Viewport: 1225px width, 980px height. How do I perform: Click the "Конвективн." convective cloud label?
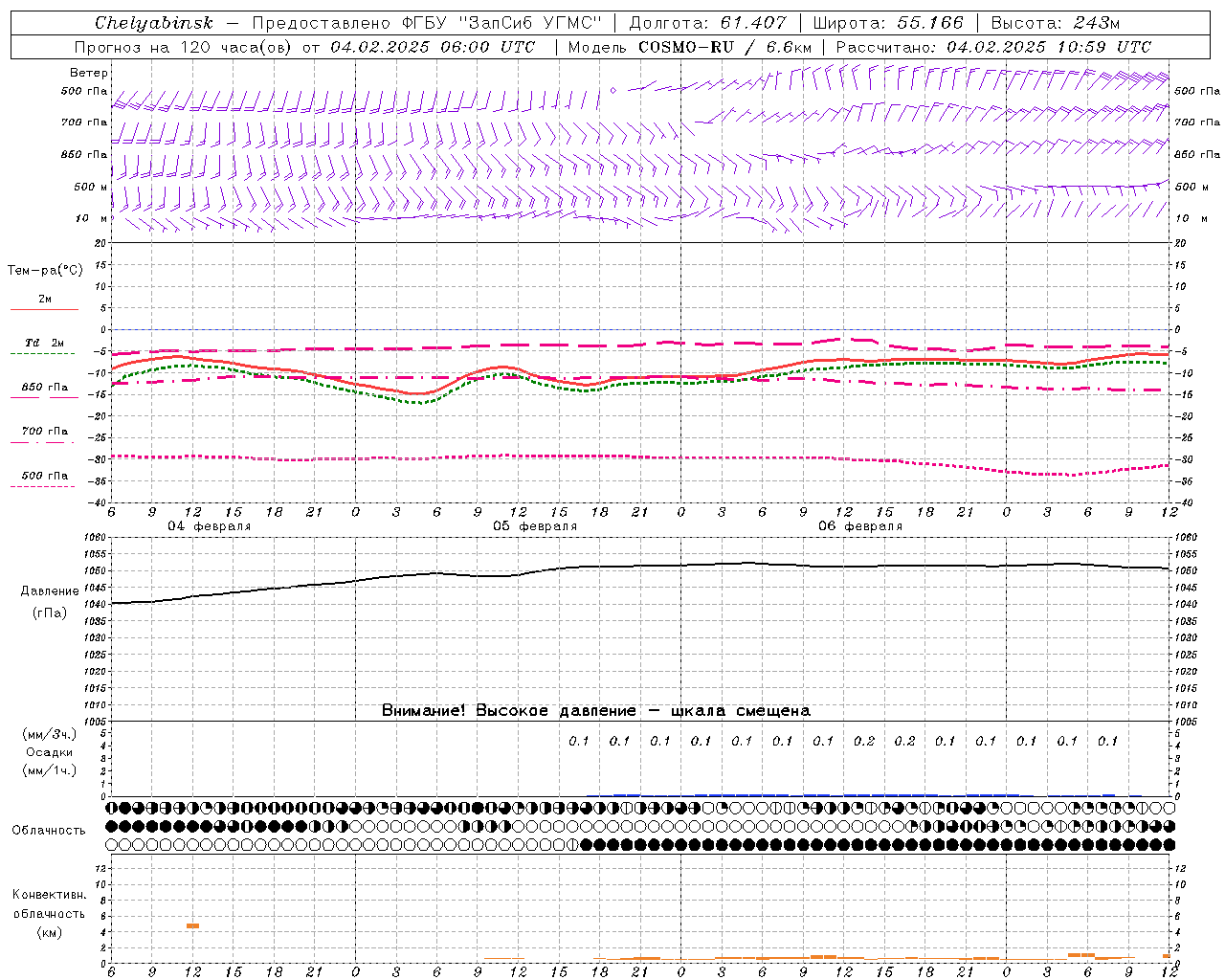tap(49, 895)
